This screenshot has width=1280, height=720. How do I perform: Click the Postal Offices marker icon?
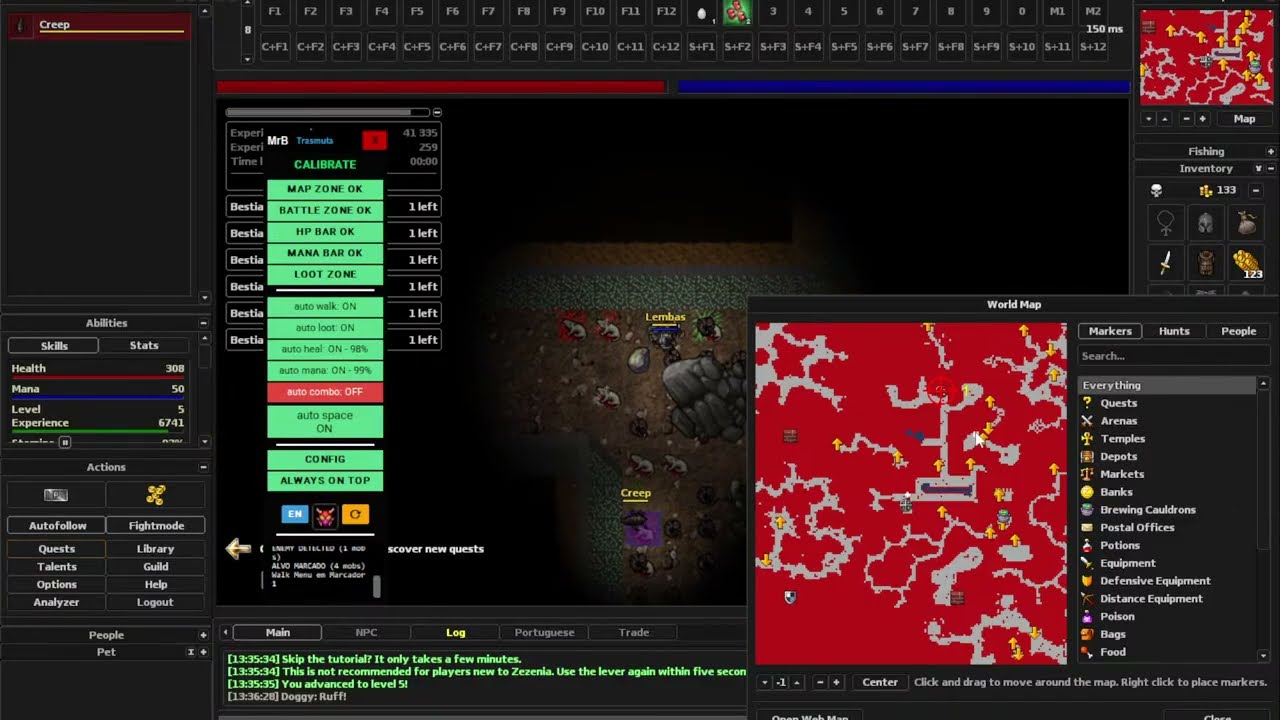point(1087,528)
